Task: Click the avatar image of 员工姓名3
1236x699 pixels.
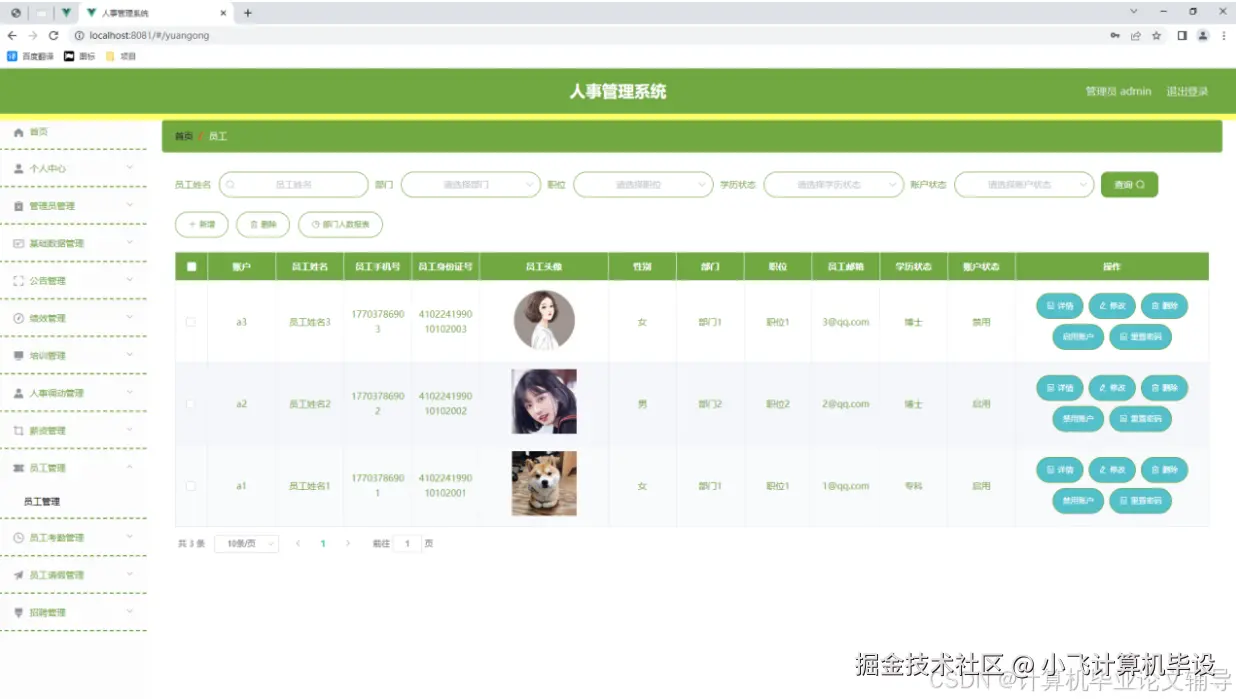Action: [x=544, y=320]
